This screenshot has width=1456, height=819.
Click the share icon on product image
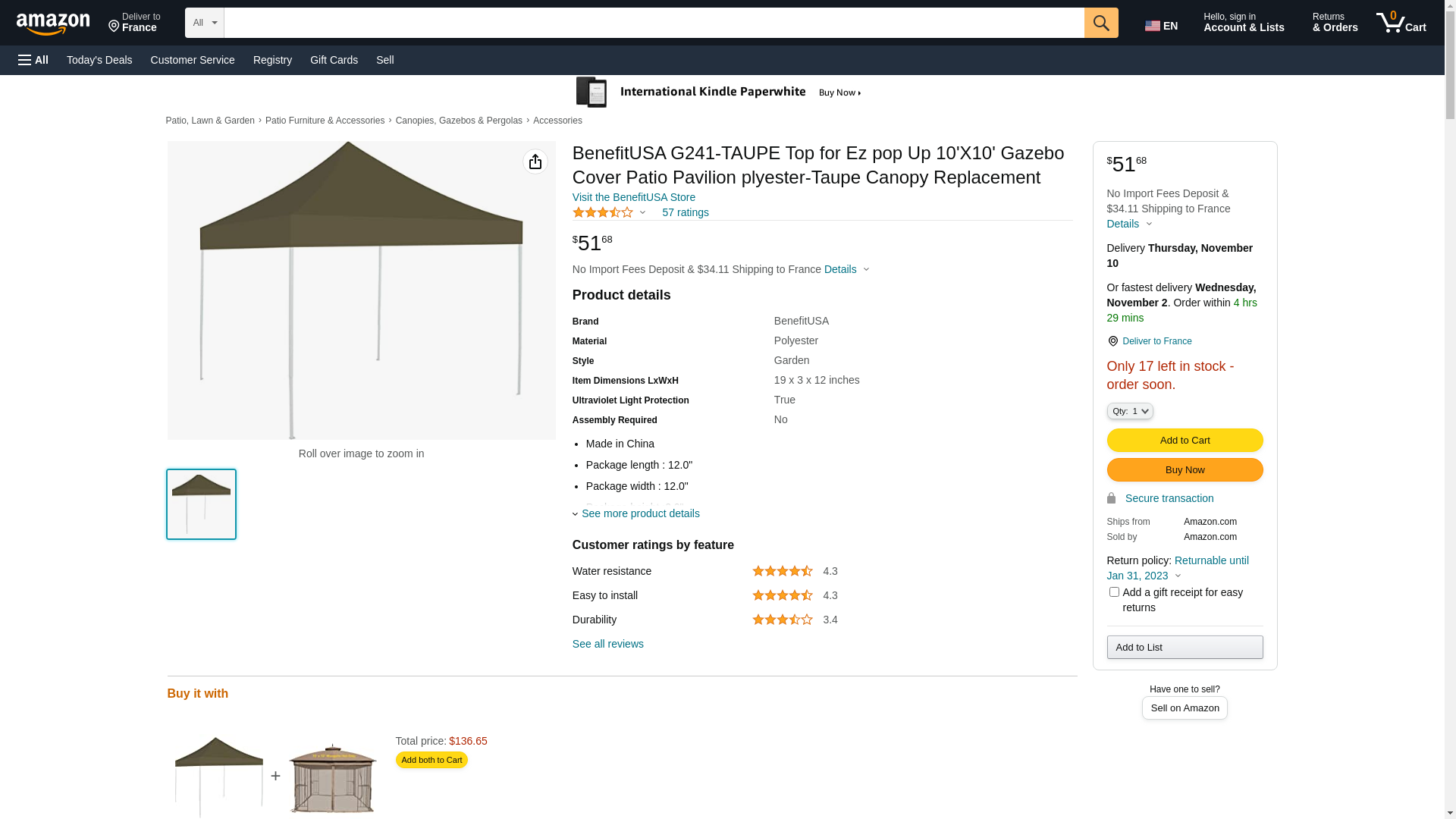coord(535,162)
